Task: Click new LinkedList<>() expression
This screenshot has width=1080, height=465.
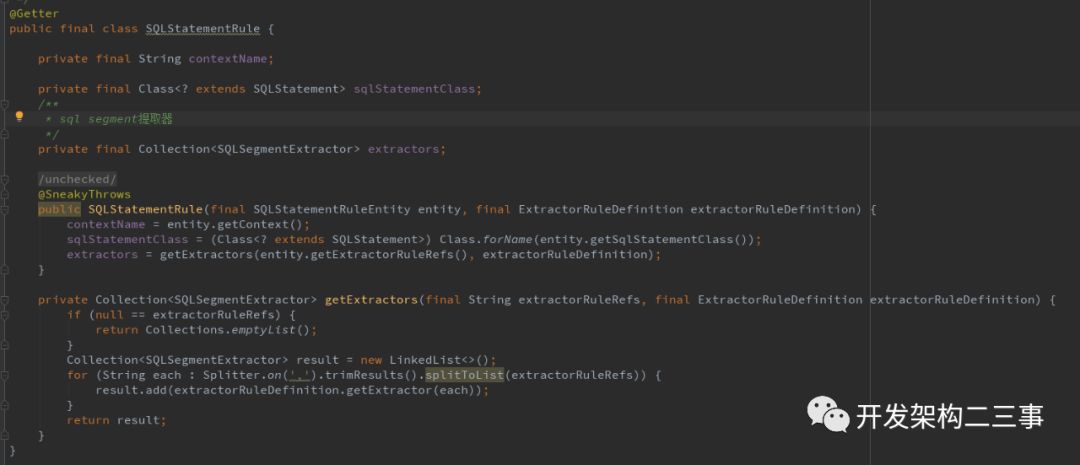Action: [x=425, y=360]
